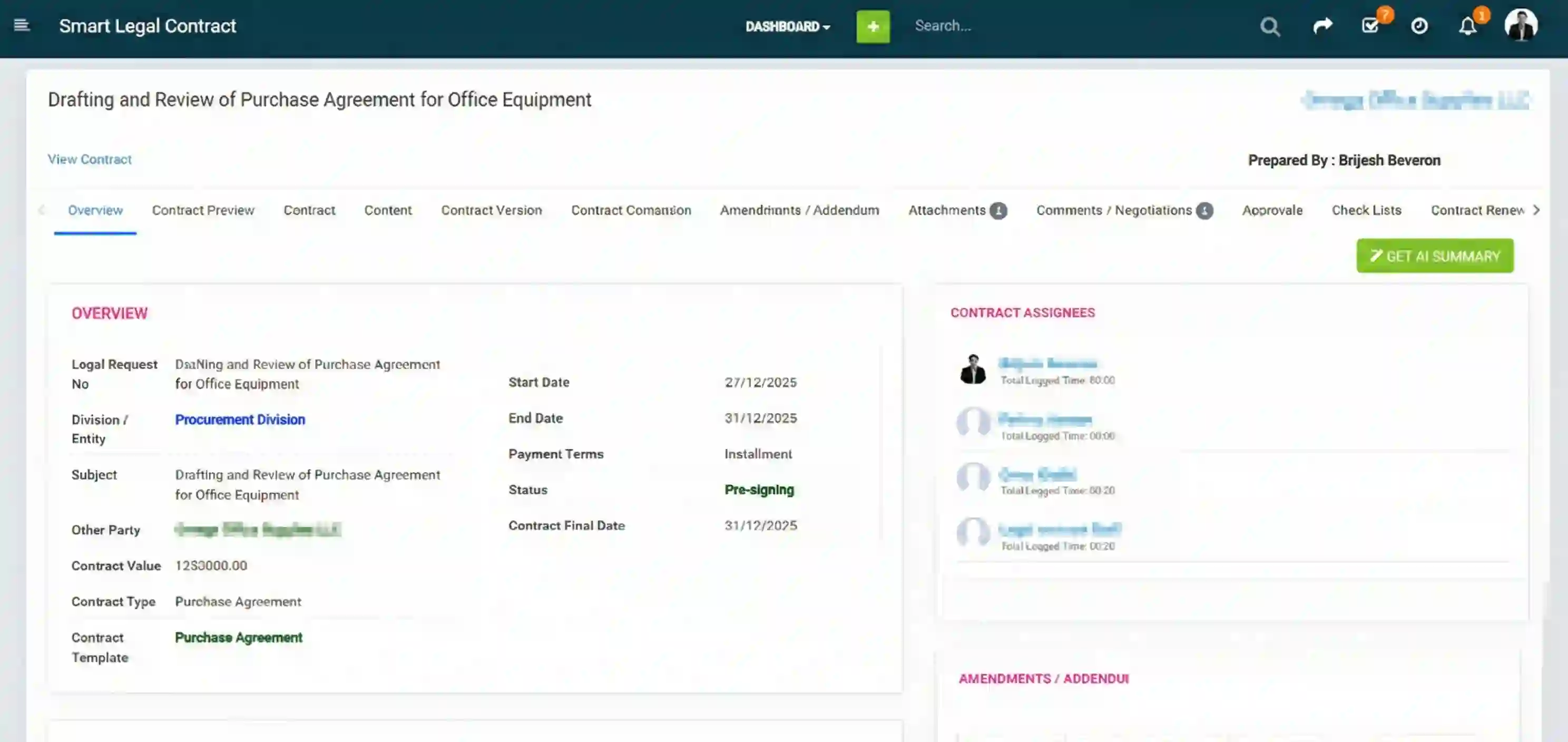Screen dimensions: 1568x742
Task: Click the GET AI SUMMARY button
Action: [1435, 256]
